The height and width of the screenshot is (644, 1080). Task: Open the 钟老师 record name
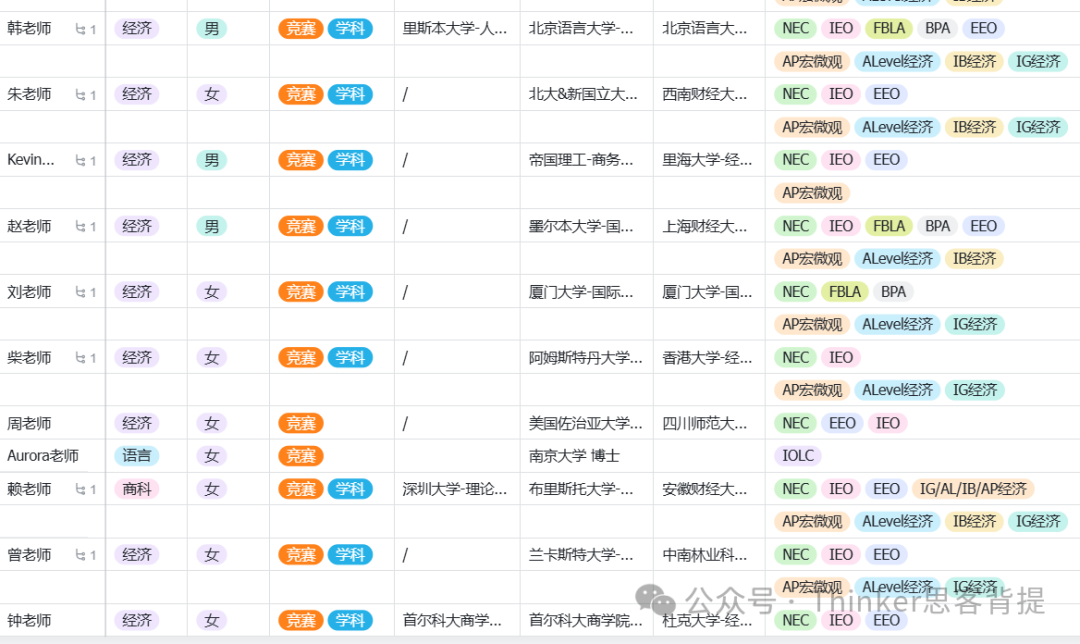coord(29,621)
